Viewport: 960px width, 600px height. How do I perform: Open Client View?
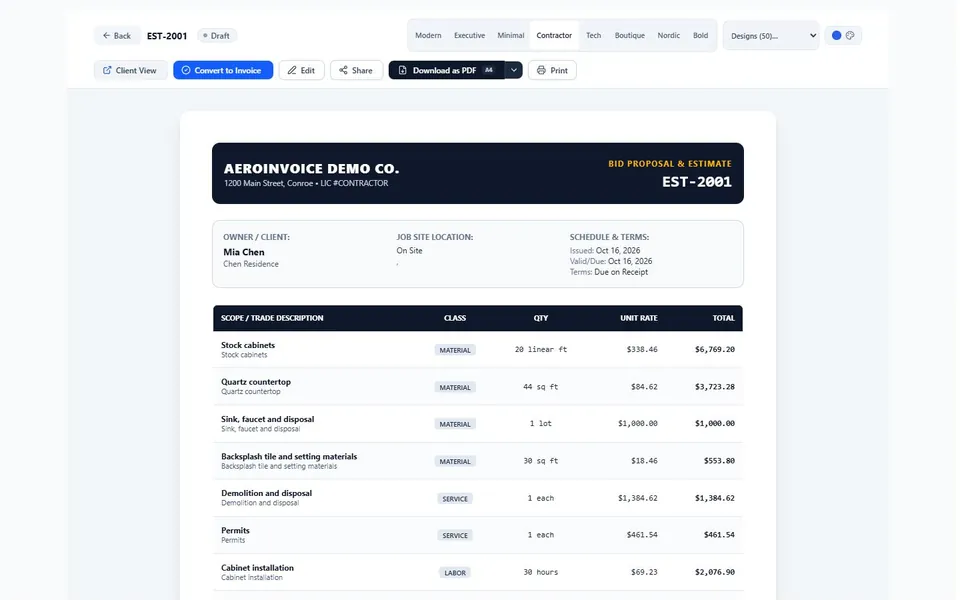(130, 70)
